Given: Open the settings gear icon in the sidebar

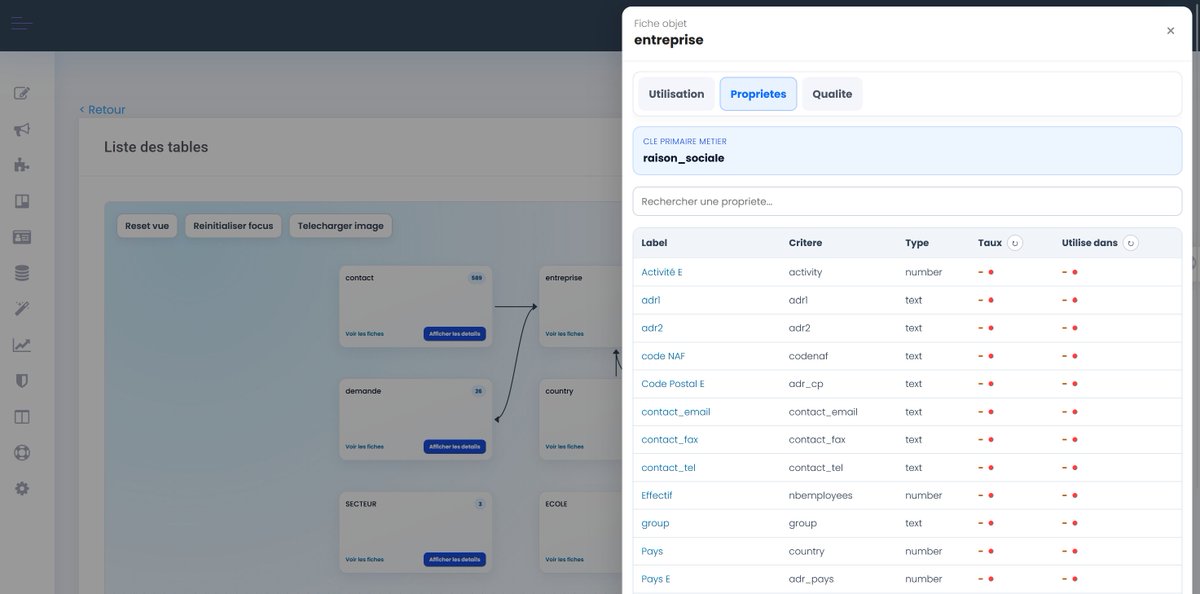Looking at the screenshot, I should (x=22, y=488).
